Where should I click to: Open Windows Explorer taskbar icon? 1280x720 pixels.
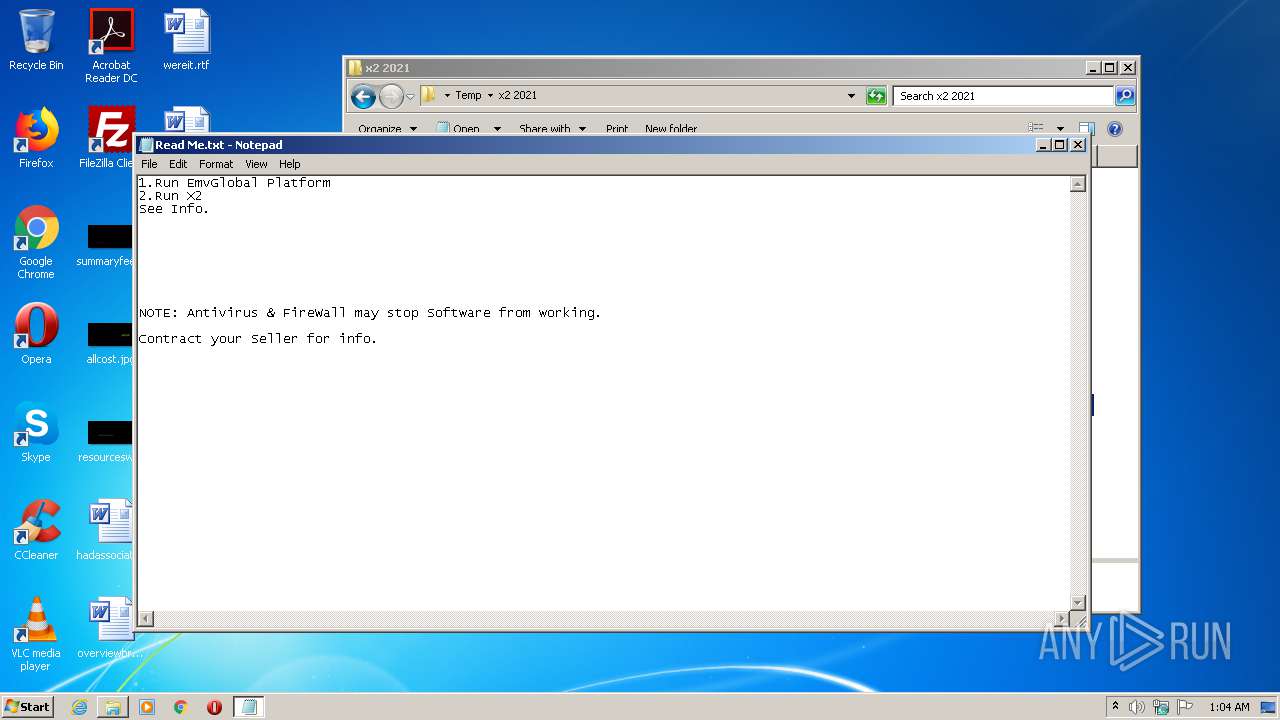pyautogui.click(x=113, y=707)
